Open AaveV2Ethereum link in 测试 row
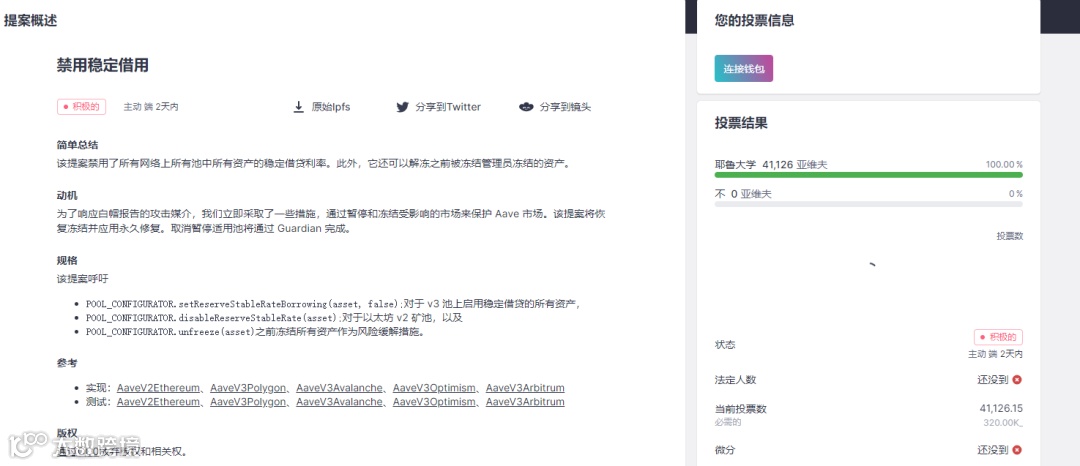 point(158,401)
